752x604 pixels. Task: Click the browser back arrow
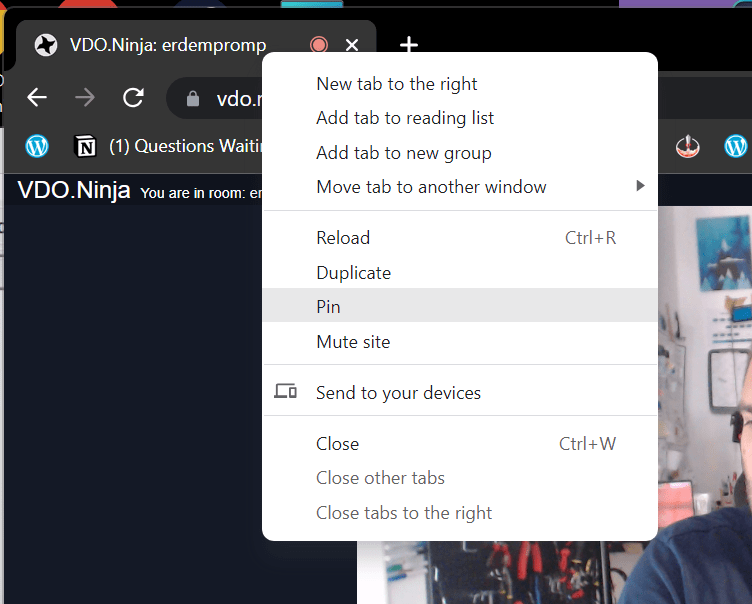pyautogui.click(x=37, y=97)
